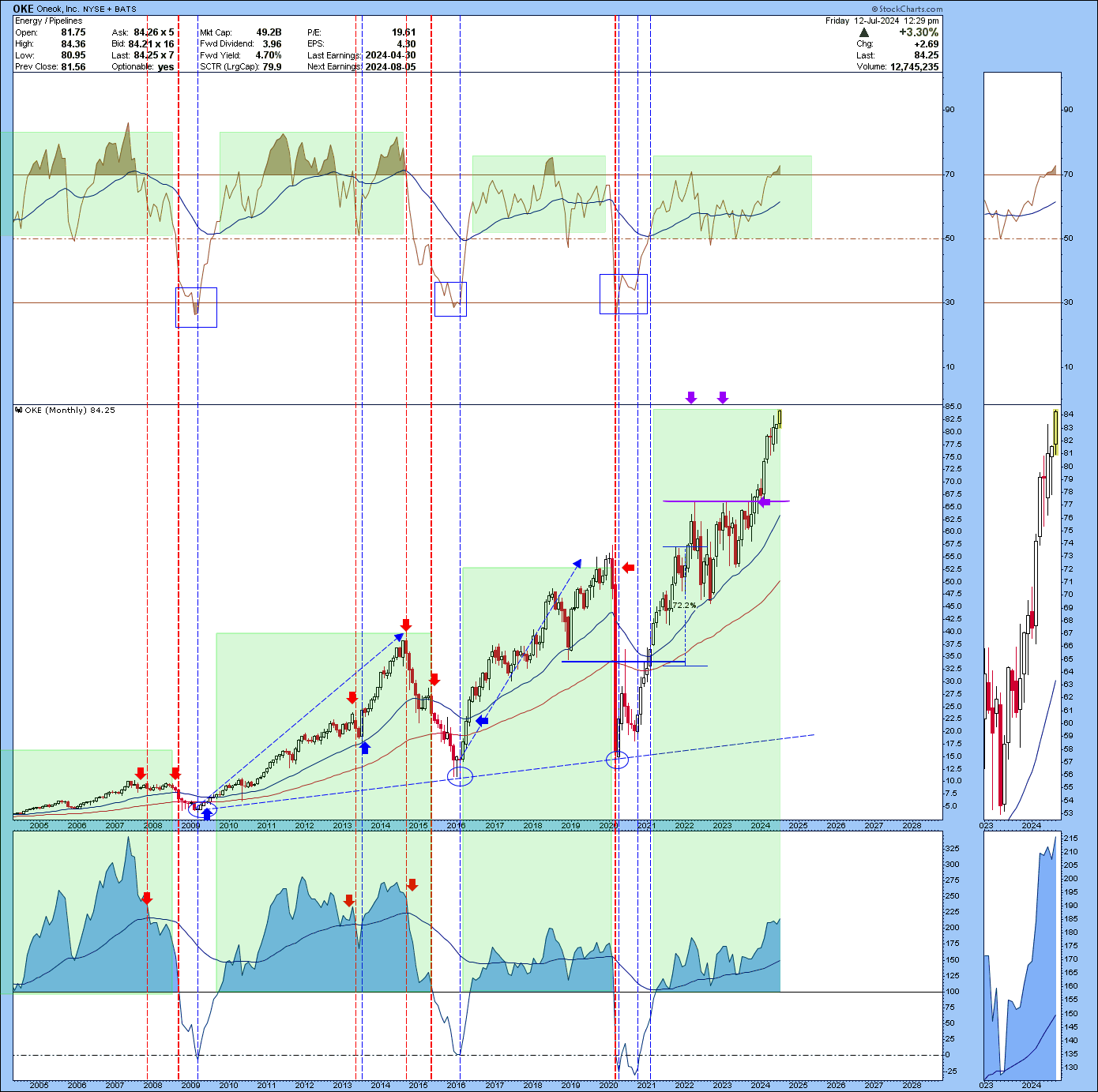Click the red left arrow near 2020 peak

pos(628,567)
